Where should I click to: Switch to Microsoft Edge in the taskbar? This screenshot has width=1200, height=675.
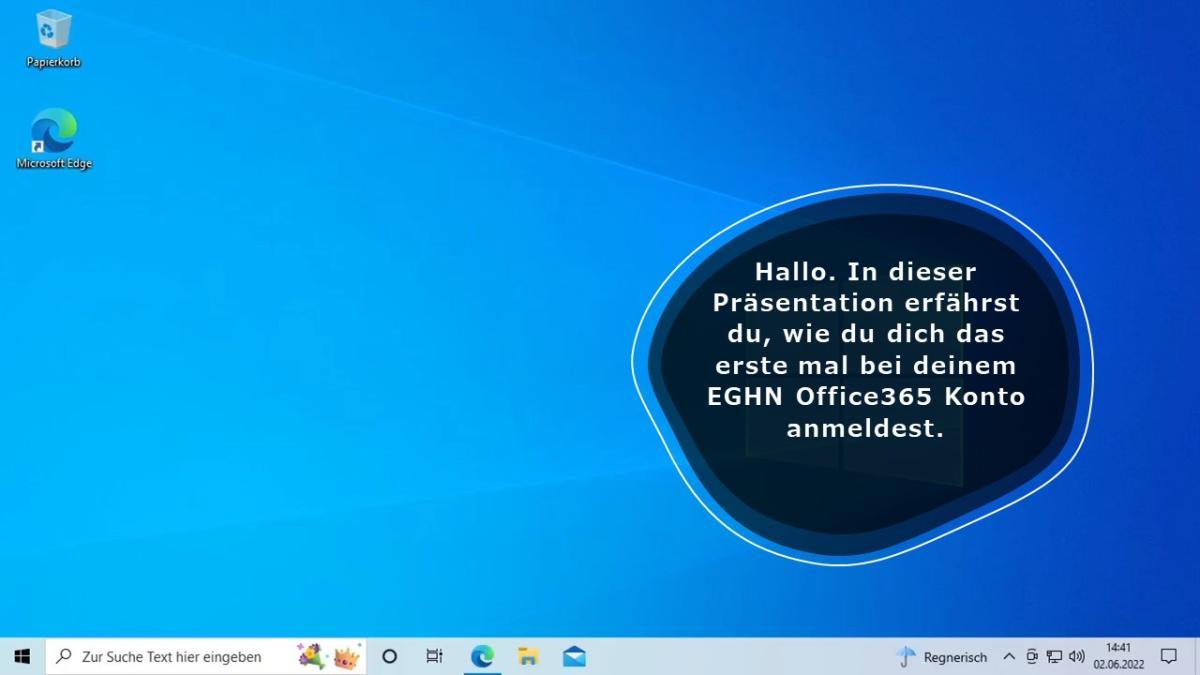(x=482, y=656)
